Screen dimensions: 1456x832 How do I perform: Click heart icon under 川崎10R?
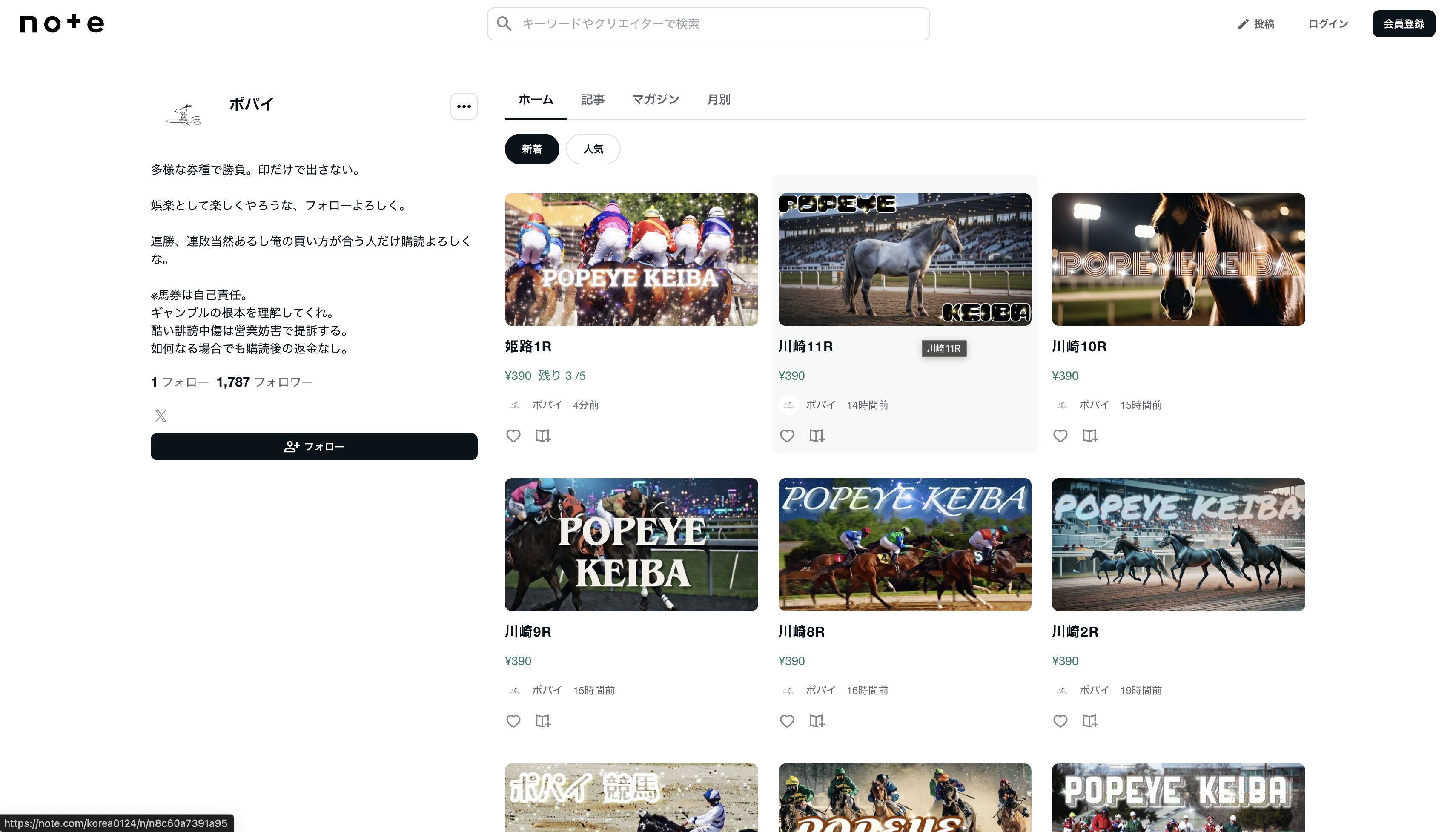(1060, 436)
